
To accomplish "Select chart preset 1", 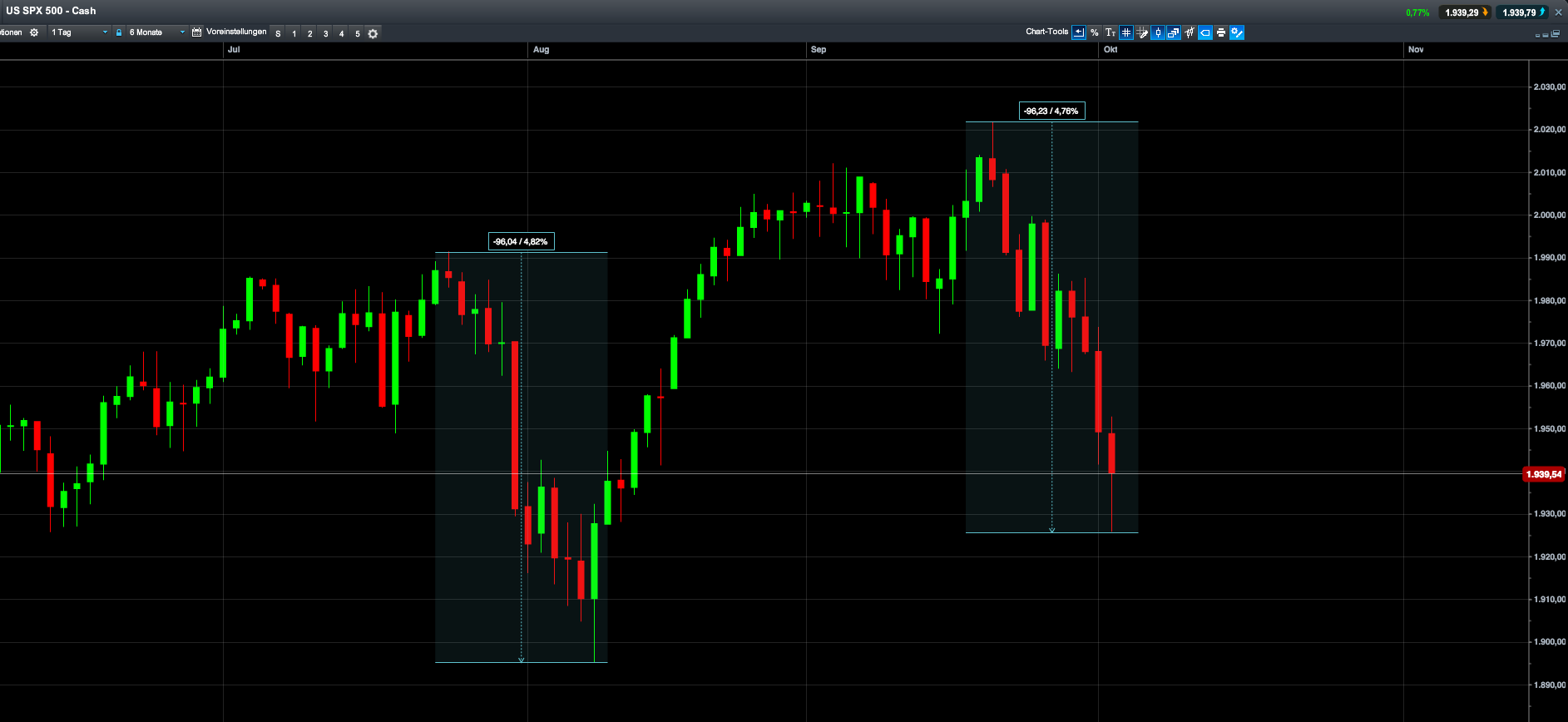I will tap(294, 34).
